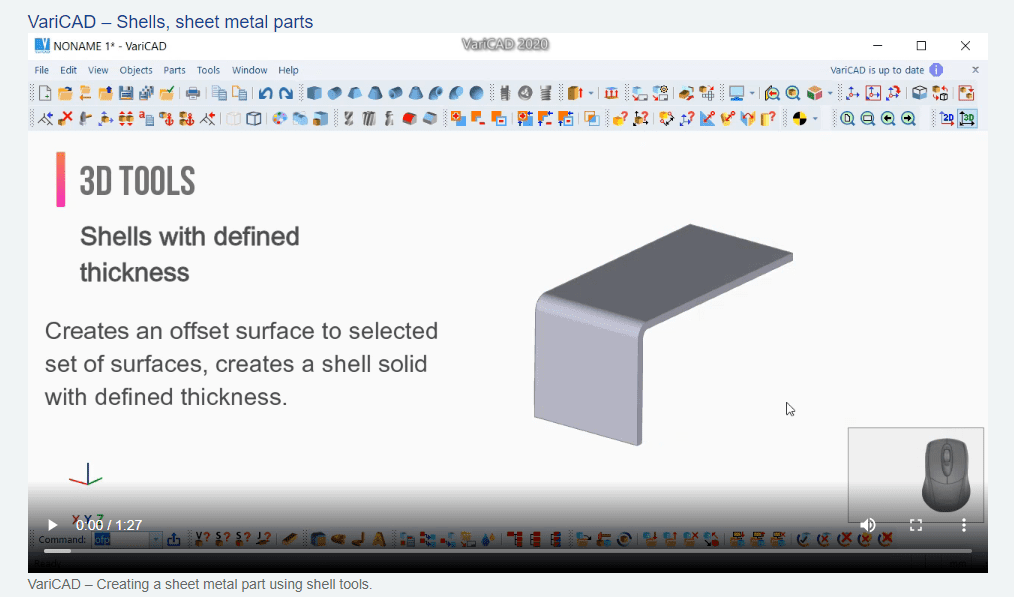Click the drill hole tool icon
The width and height of the screenshot is (1014, 597).
[x=349, y=118]
